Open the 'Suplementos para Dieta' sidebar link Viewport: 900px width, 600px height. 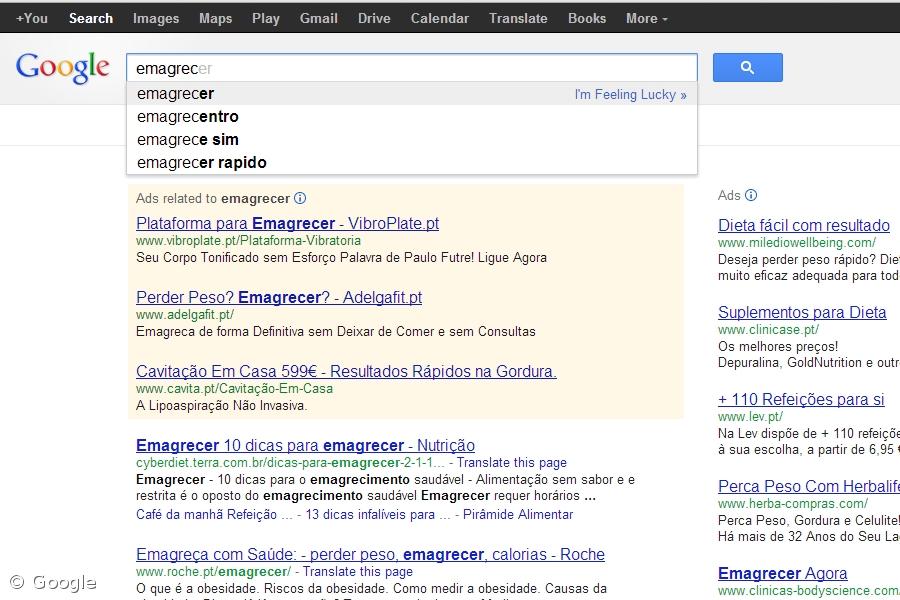pyautogui.click(x=801, y=312)
